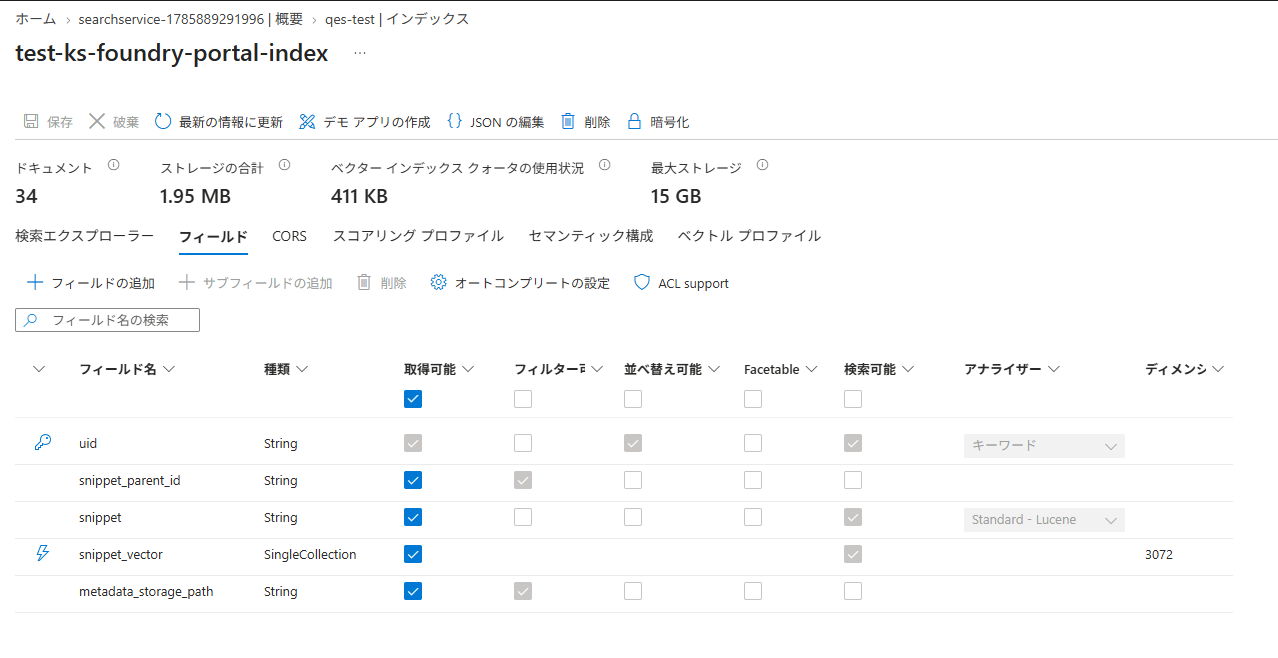This screenshot has height=658, width=1278.
Task: Click the 暗号化 lock icon
Action: coord(633,121)
